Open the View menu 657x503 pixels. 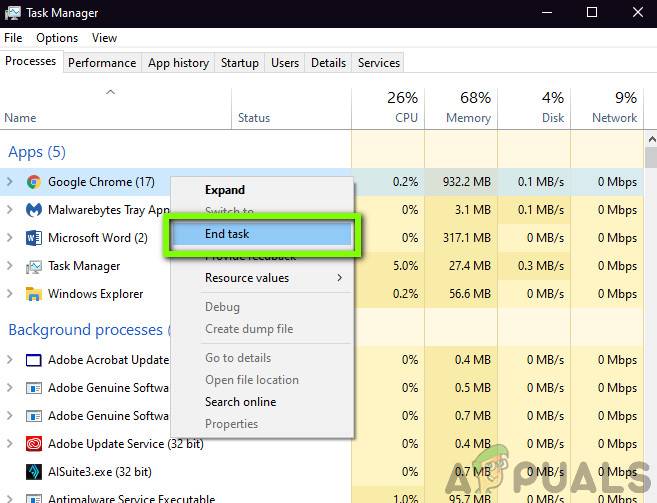[x=104, y=38]
